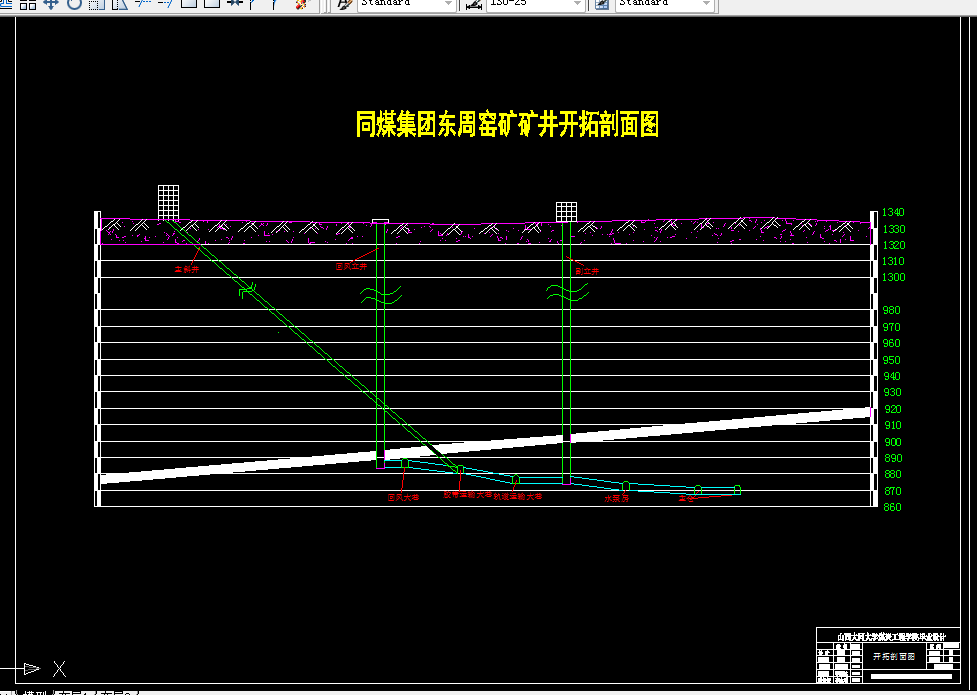
Task: Select the break-line symbol on auxiliary shaft
Action: tap(567, 292)
